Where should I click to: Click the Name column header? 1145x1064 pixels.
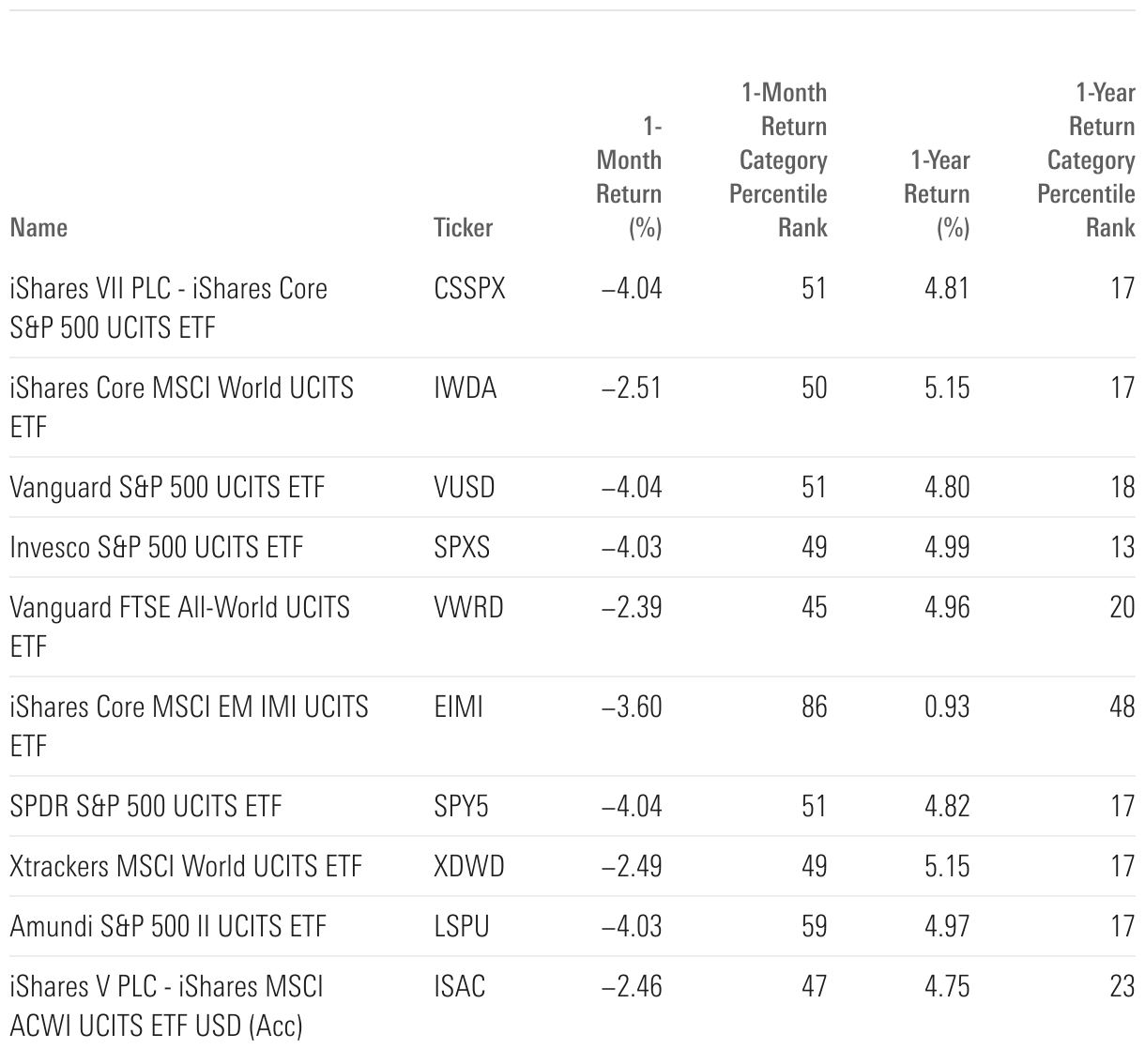(x=38, y=228)
